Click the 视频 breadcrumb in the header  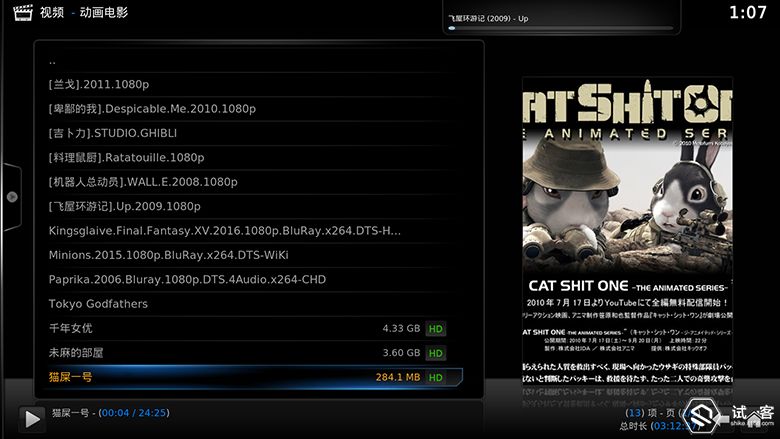click(x=52, y=13)
